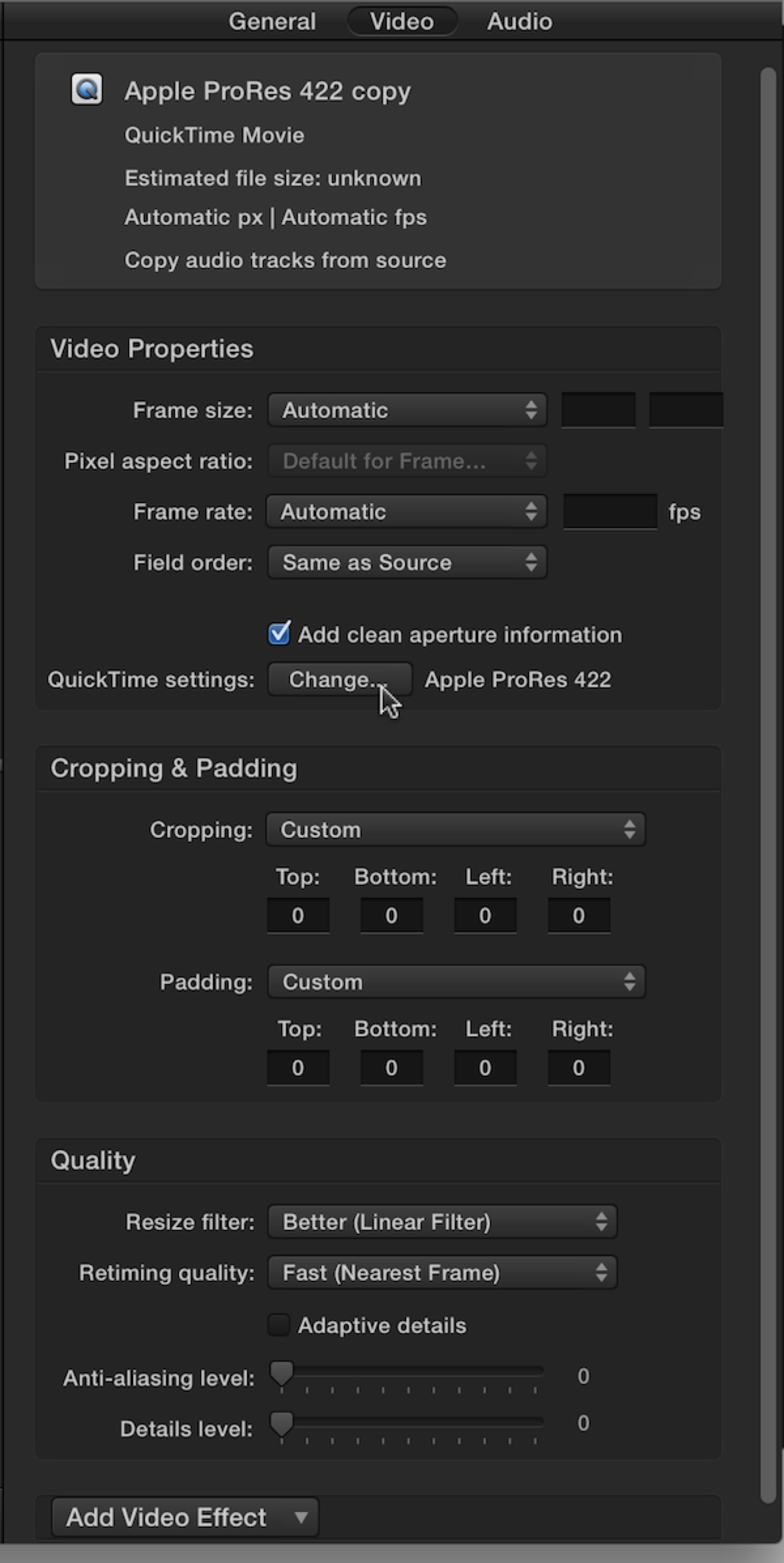Screen dimensions: 784x1563
Task: Open the Padding preset dropdown
Action: [456, 982]
